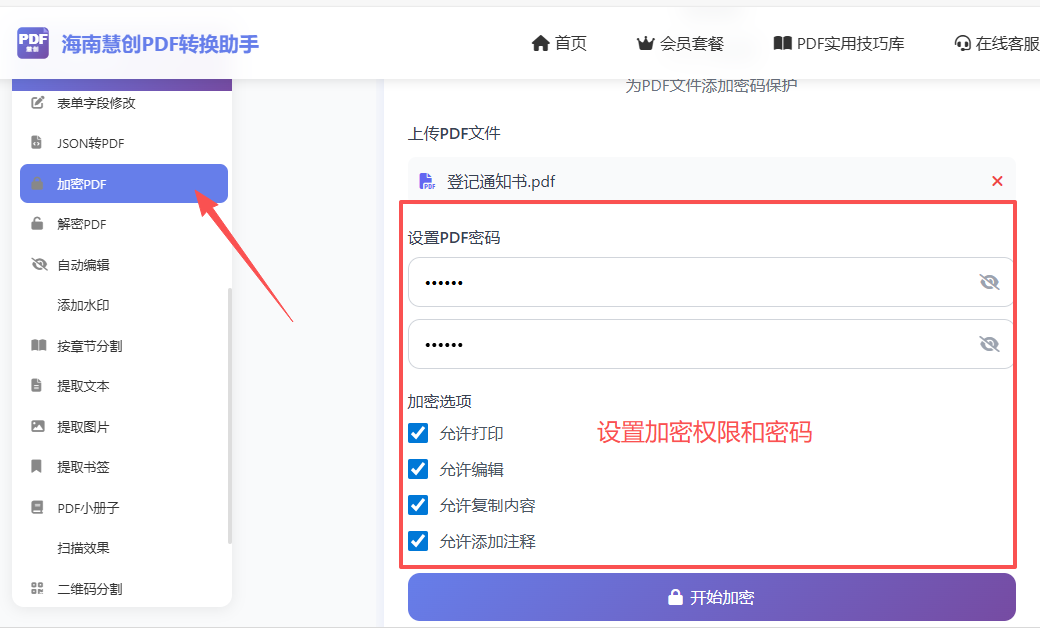The width and height of the screenshot is (1040, 628).
Task: Select 自动编辑 in the sidebar
Action: (124, 265)
